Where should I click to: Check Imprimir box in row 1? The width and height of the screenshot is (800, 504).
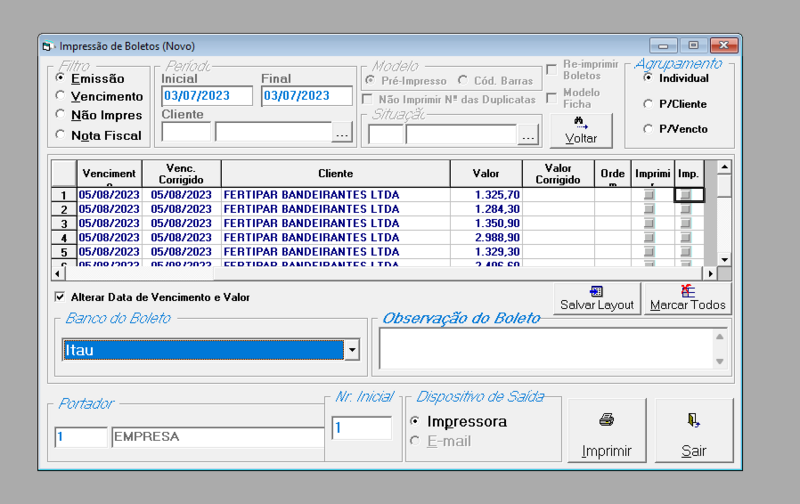click(x=649, y=195)
